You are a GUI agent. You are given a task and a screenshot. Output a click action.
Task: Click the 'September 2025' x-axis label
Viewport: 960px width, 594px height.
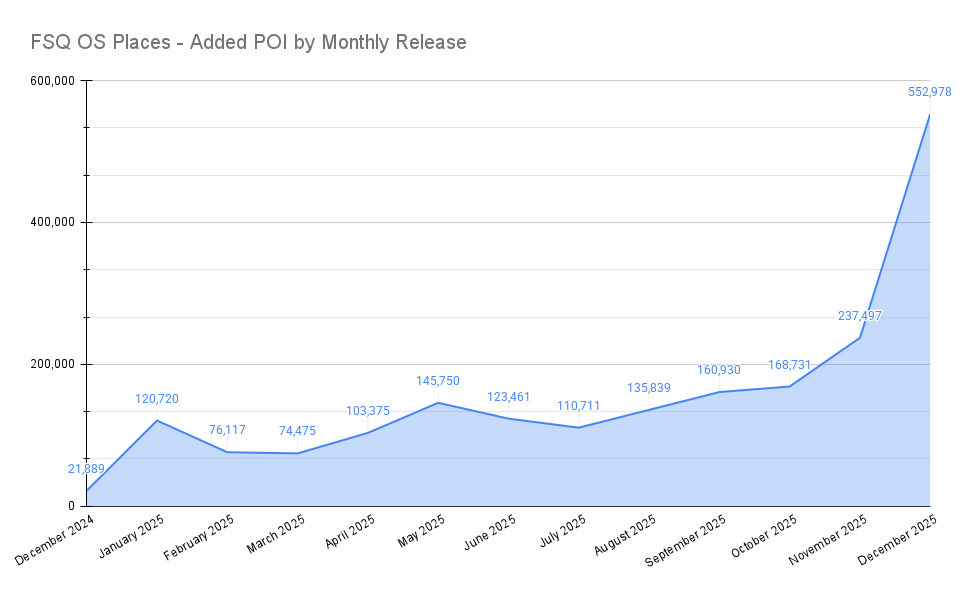point(687,541)
